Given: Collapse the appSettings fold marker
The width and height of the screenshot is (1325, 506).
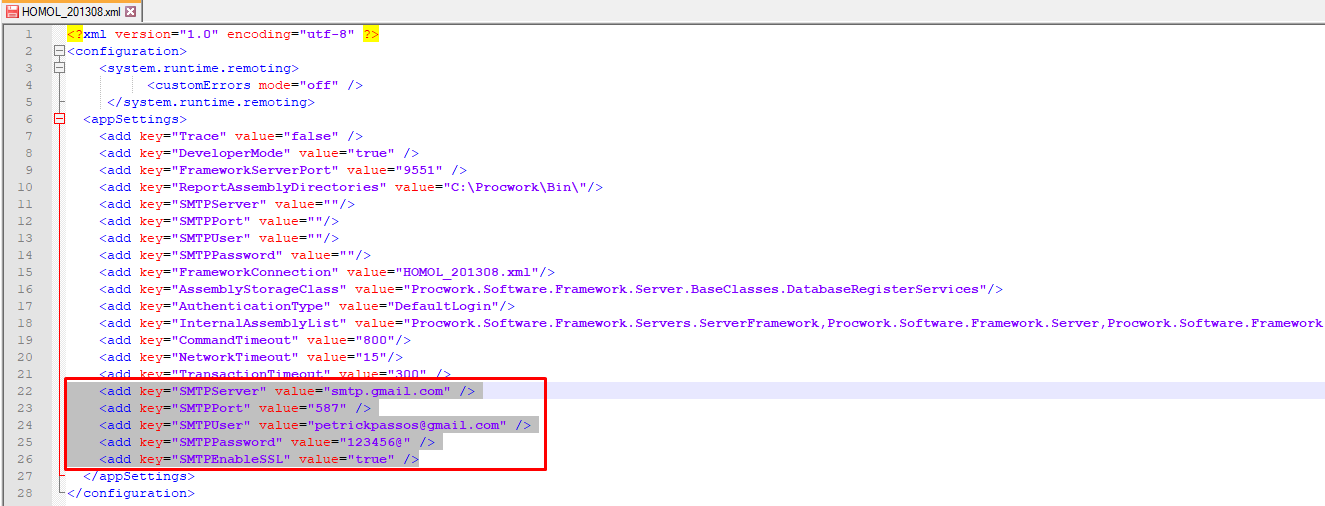Looking at the screenshot, I should pyautogui.click(x=60, y=119).
